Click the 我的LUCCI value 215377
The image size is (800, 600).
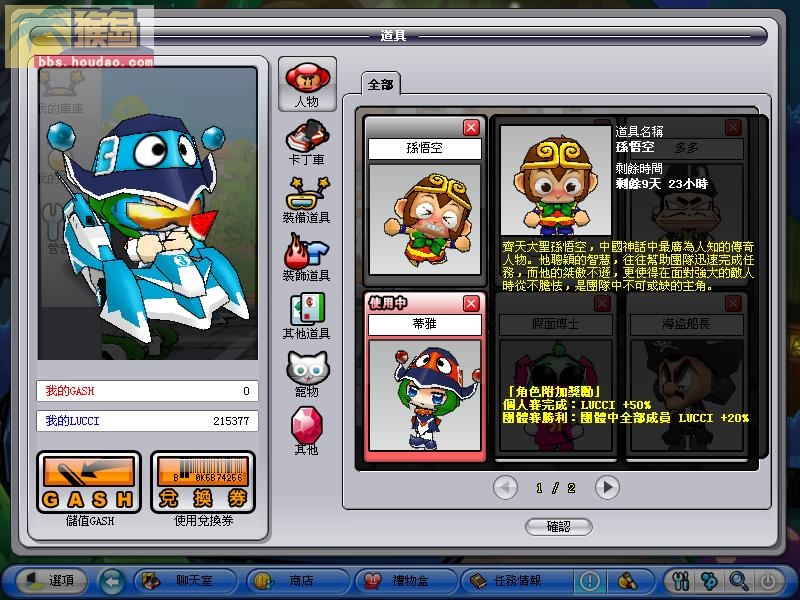tap(231, 421)
